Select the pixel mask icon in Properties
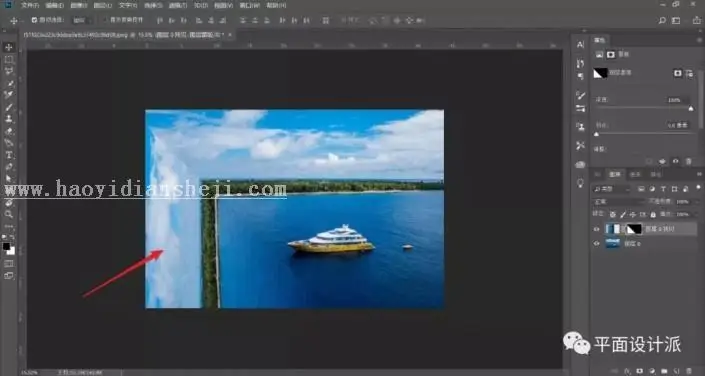The height and width of the screenshot is (376, 705). click(678, 73)
